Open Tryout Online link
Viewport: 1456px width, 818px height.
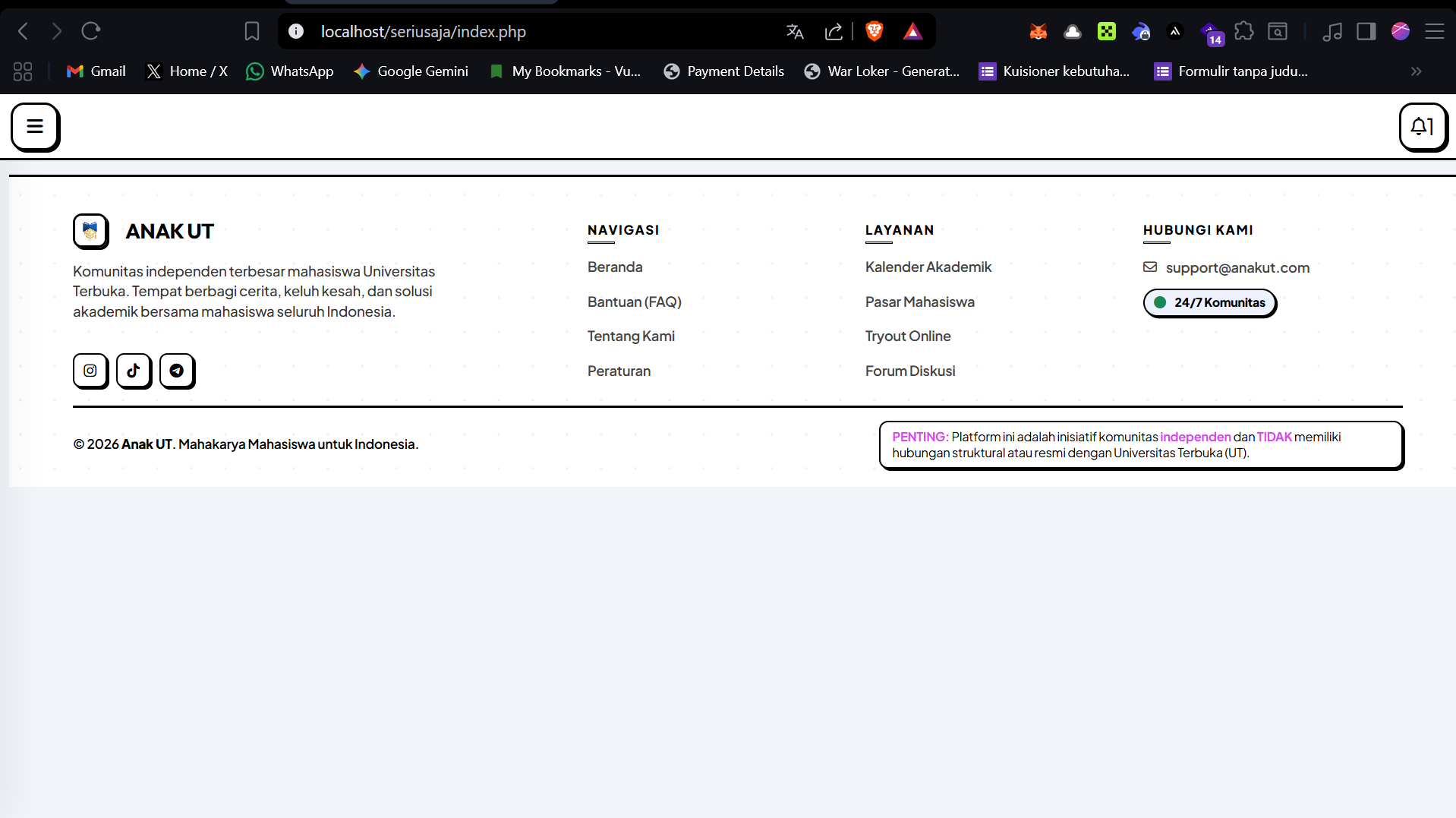pos(908,336)
